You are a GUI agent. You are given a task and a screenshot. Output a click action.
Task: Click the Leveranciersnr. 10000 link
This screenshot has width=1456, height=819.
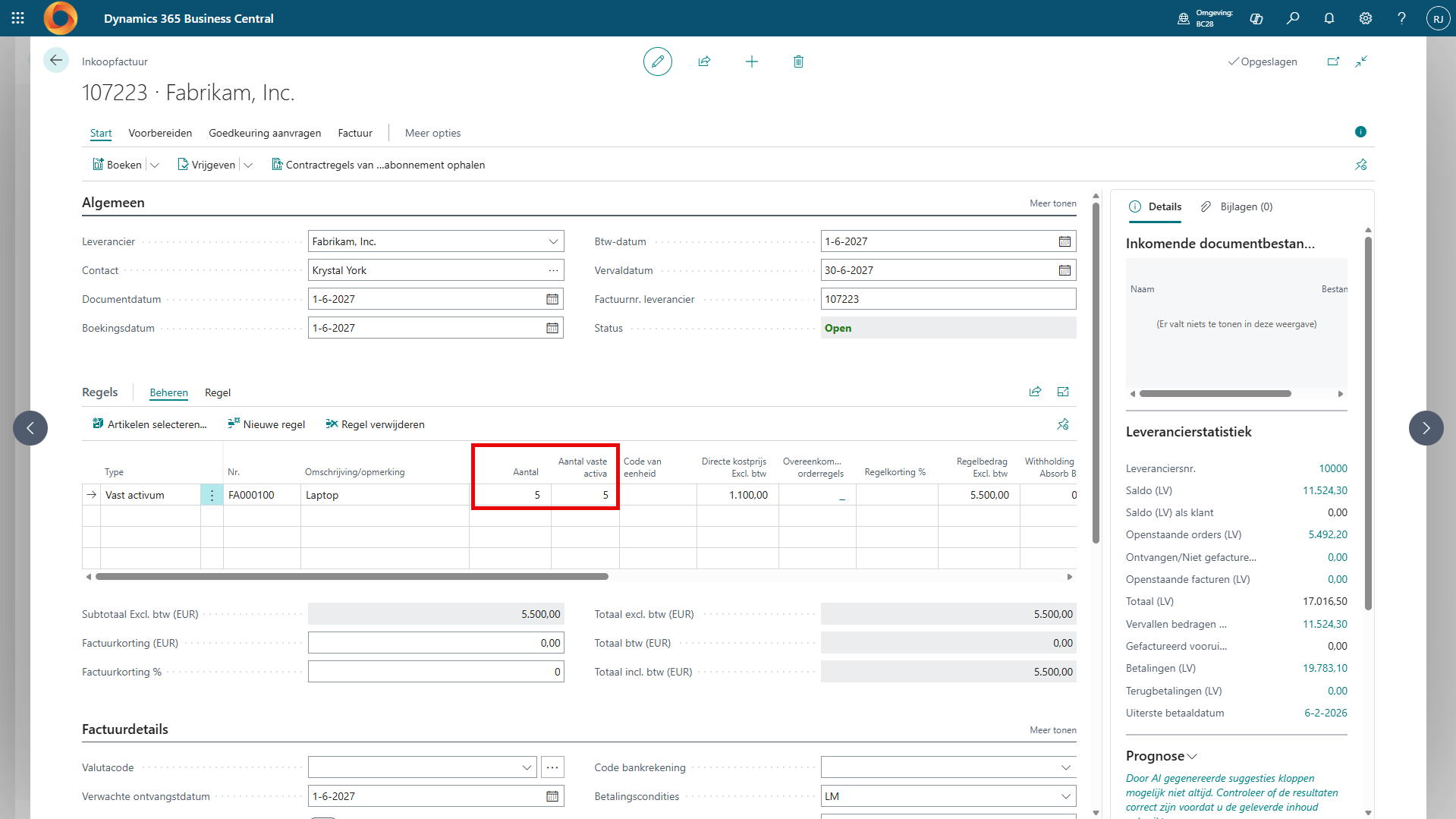pyautogui.click(x=1332, y=468)
